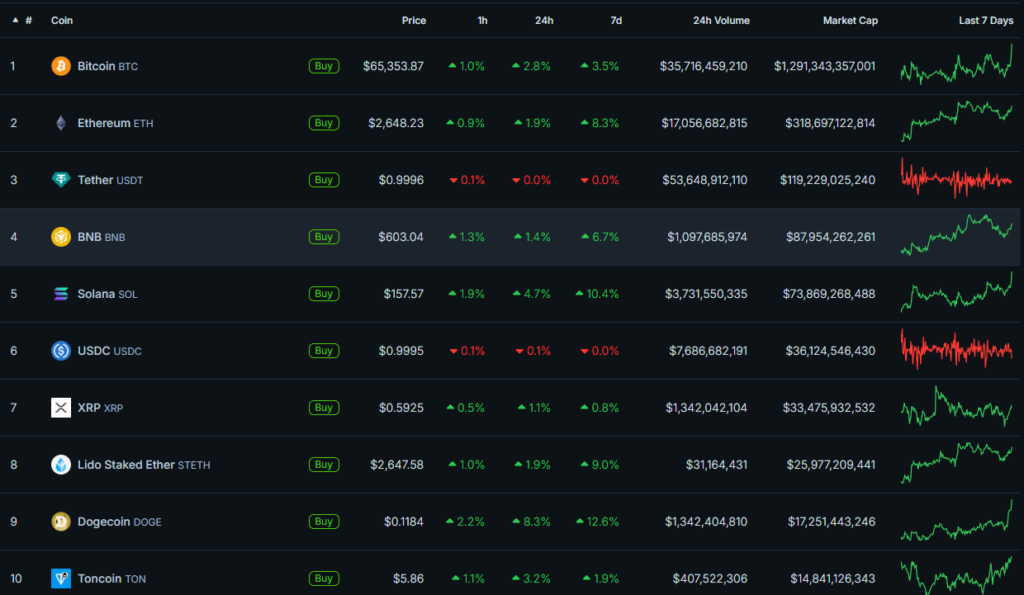This screenshot has width=1024, height=595.
Task: Click the Buy button for Bitcoin
Action: click(x=324, y=66)
